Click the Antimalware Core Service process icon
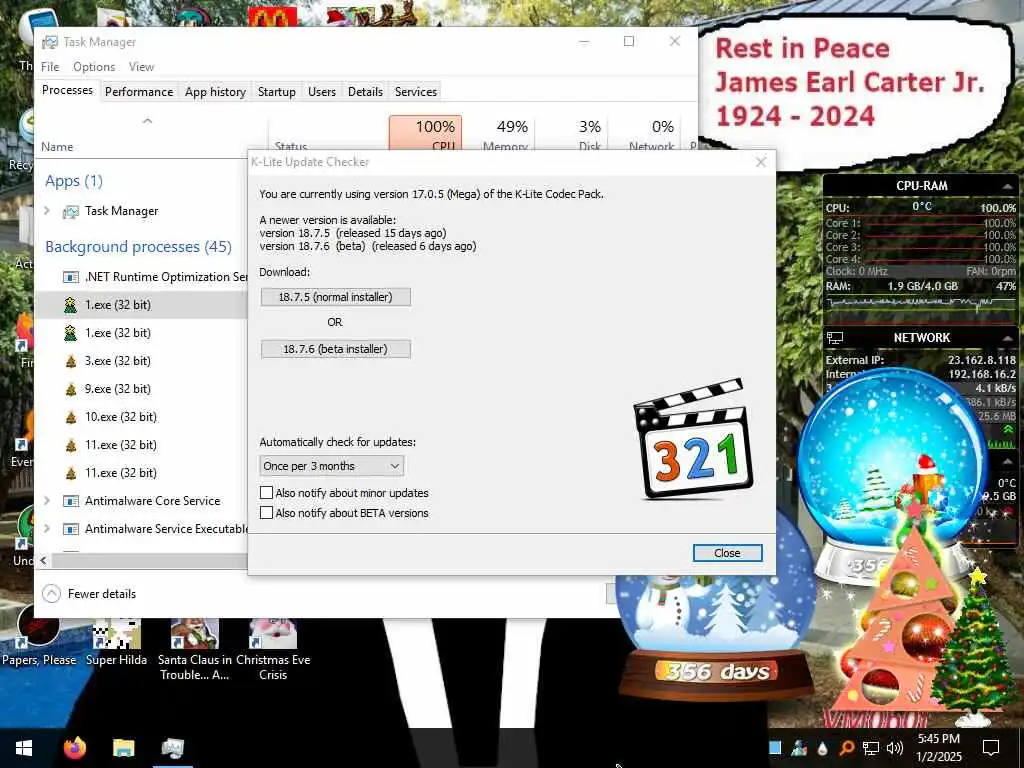The width and height of the screenshot is (1024, 768). point(71,501)
